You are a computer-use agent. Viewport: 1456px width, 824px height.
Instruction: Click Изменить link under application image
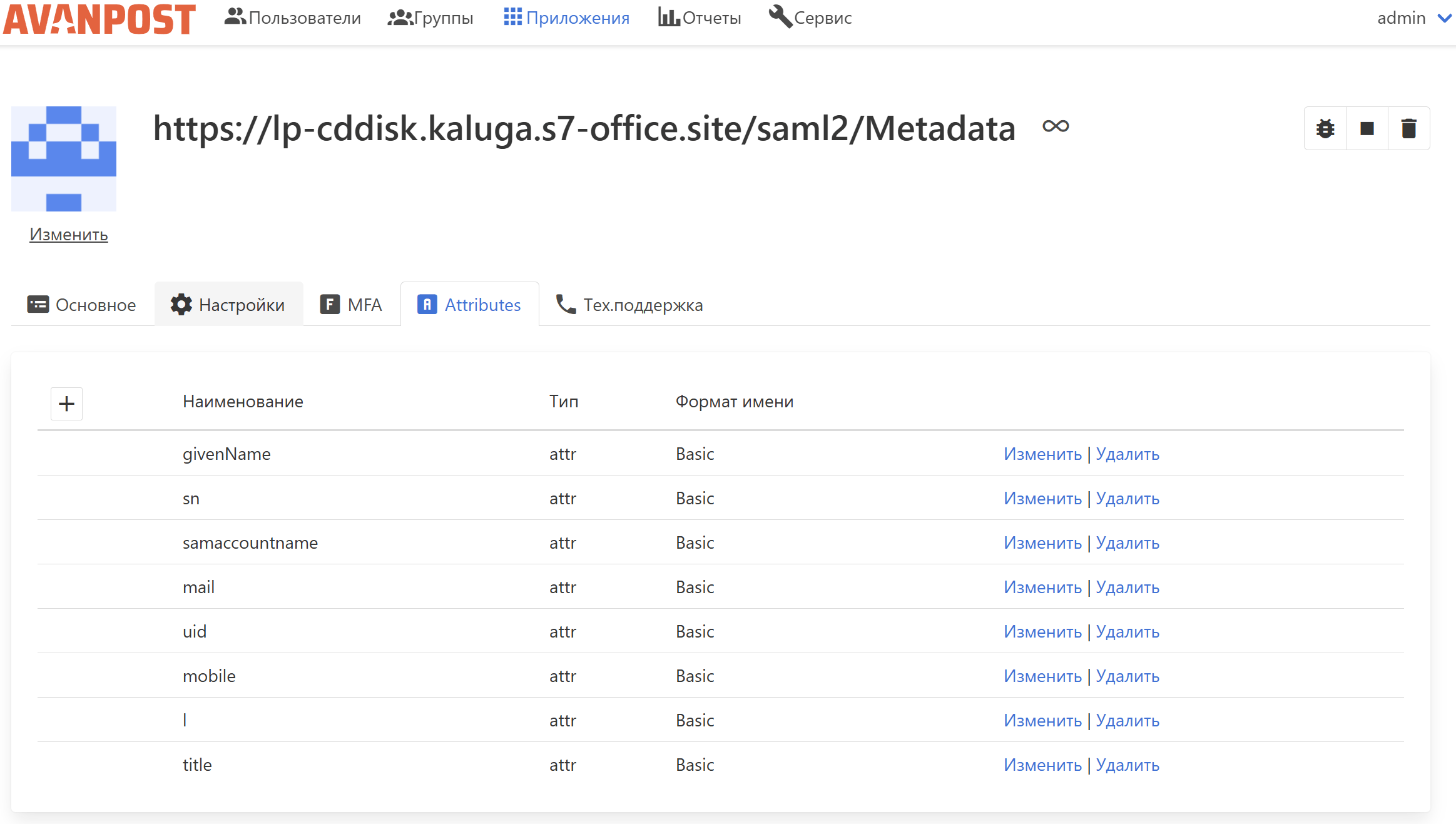(69, 235)
